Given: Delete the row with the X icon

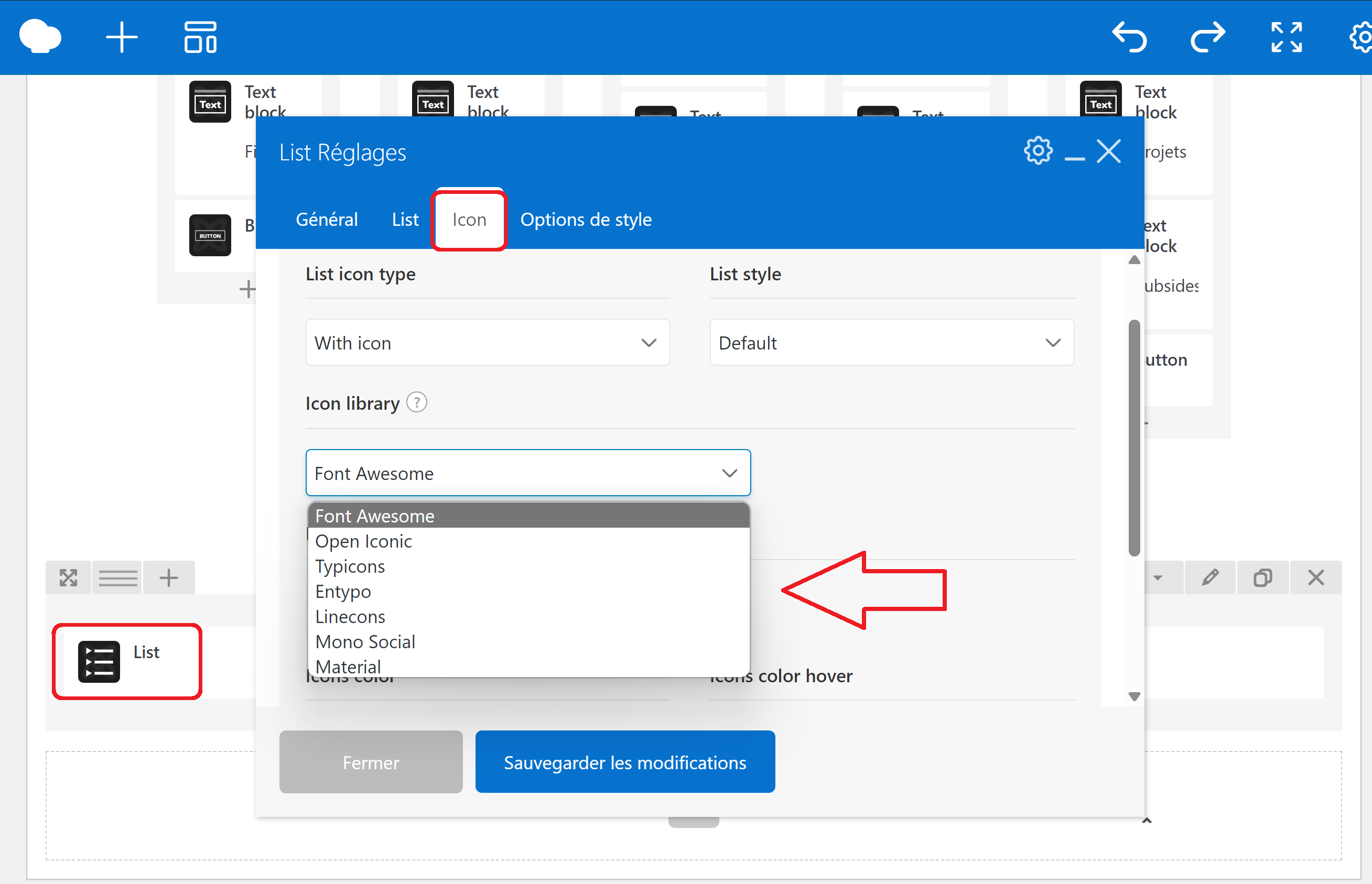Looking at the screenshot, I should click(1316, 577).
